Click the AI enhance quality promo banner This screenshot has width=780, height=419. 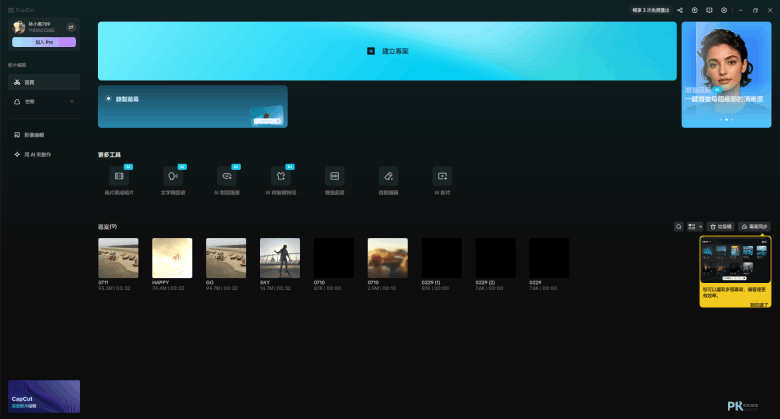(726, 75)
